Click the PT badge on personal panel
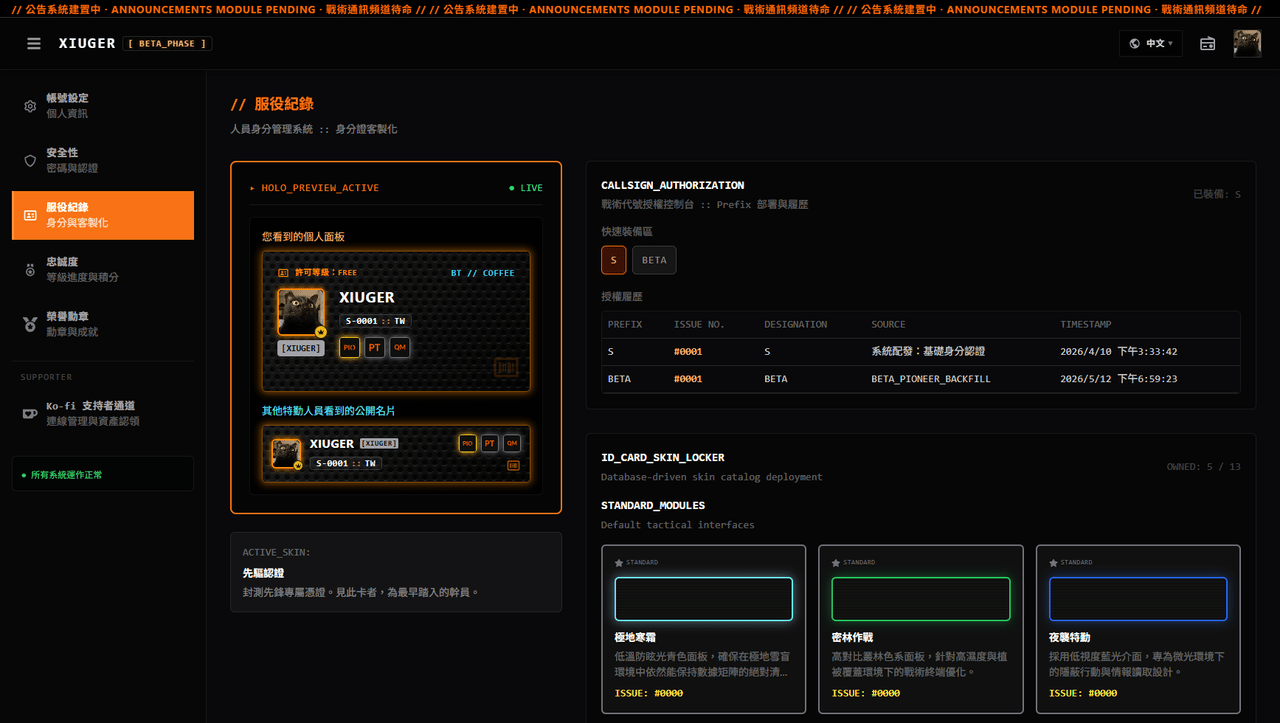Viewport: 1280px width, 723px height. (x=374, y=347)
